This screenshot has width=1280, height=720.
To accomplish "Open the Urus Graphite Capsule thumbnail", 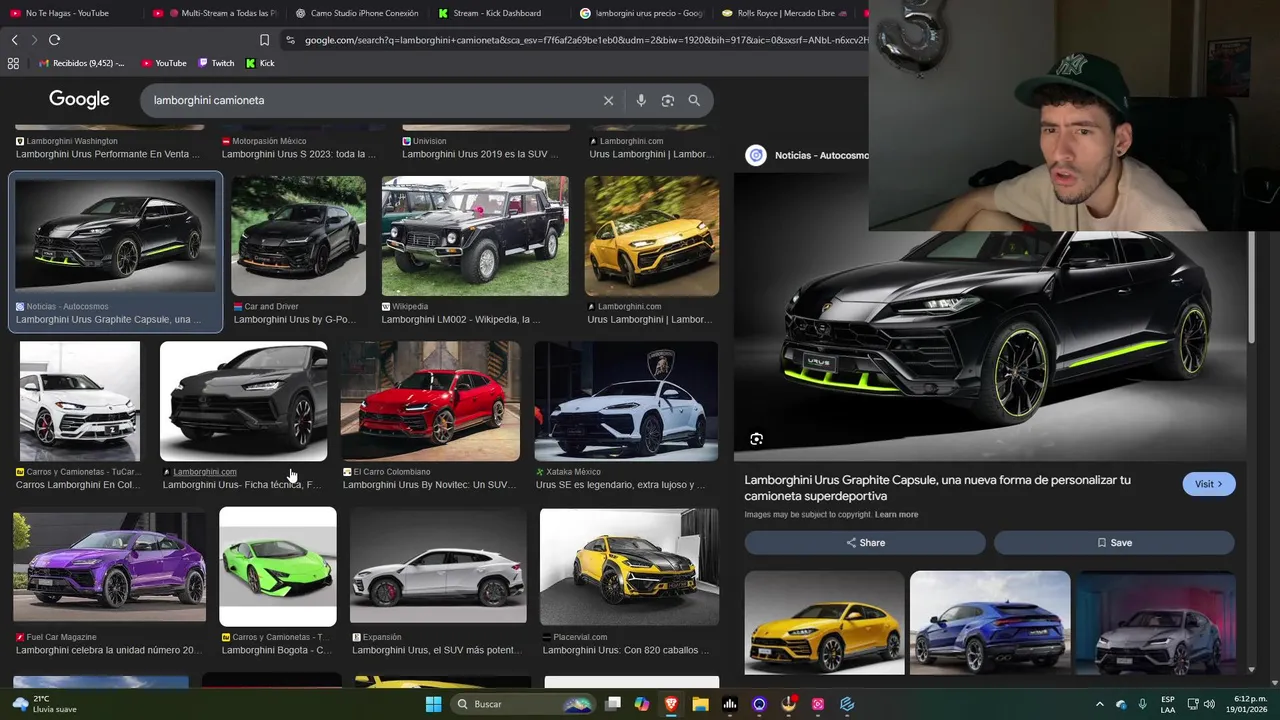I will (115, 236).
